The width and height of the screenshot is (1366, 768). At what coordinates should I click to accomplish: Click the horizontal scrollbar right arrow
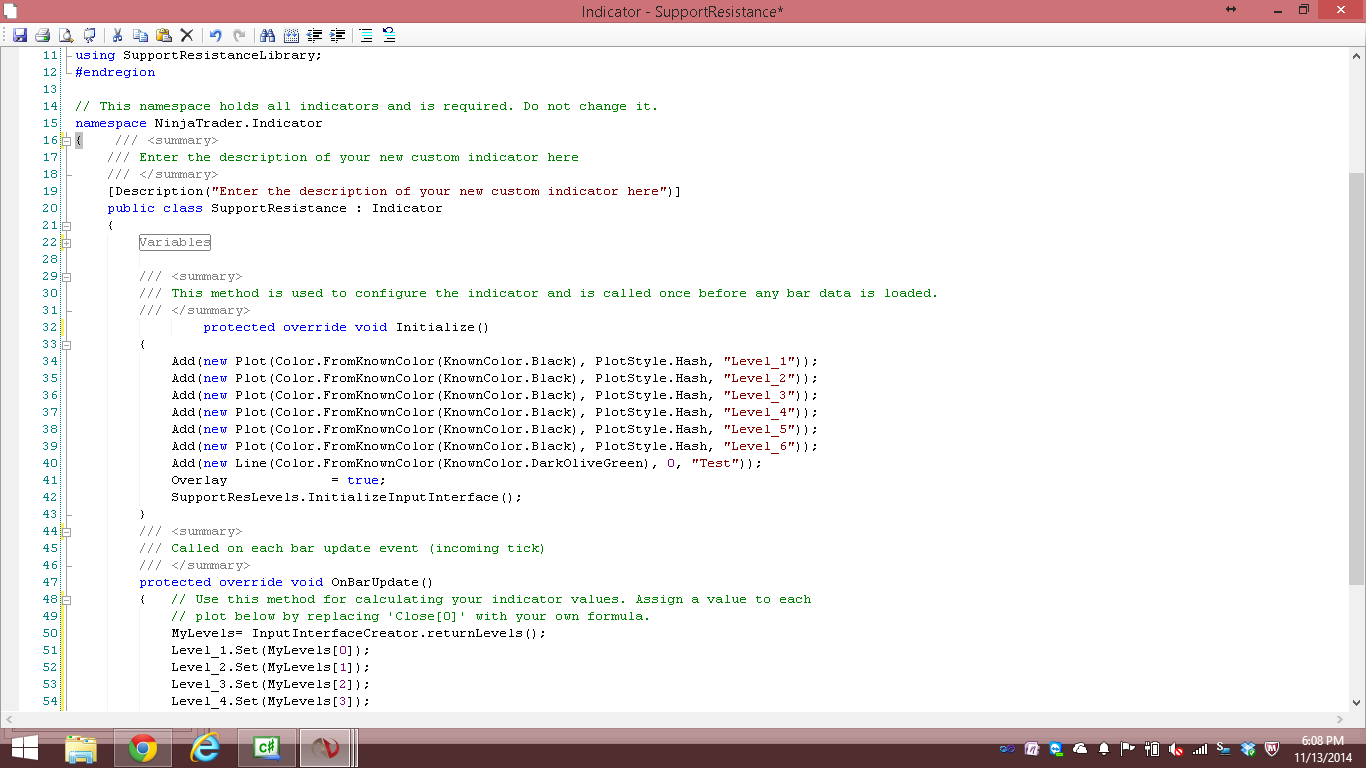click(1341, 719)
